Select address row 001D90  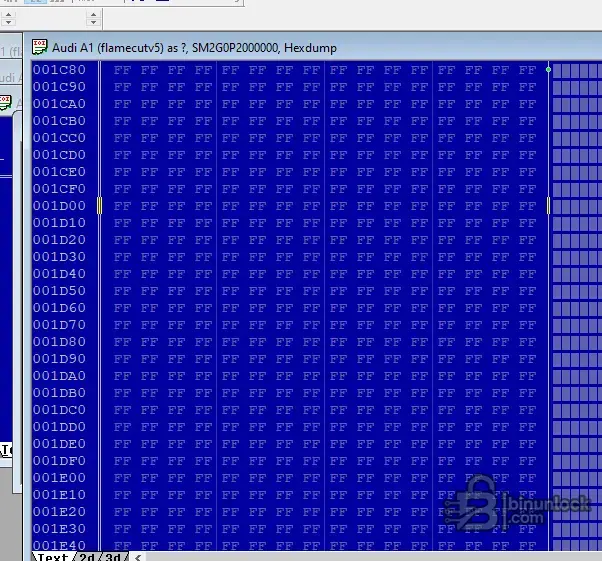(x=59, y=359)
